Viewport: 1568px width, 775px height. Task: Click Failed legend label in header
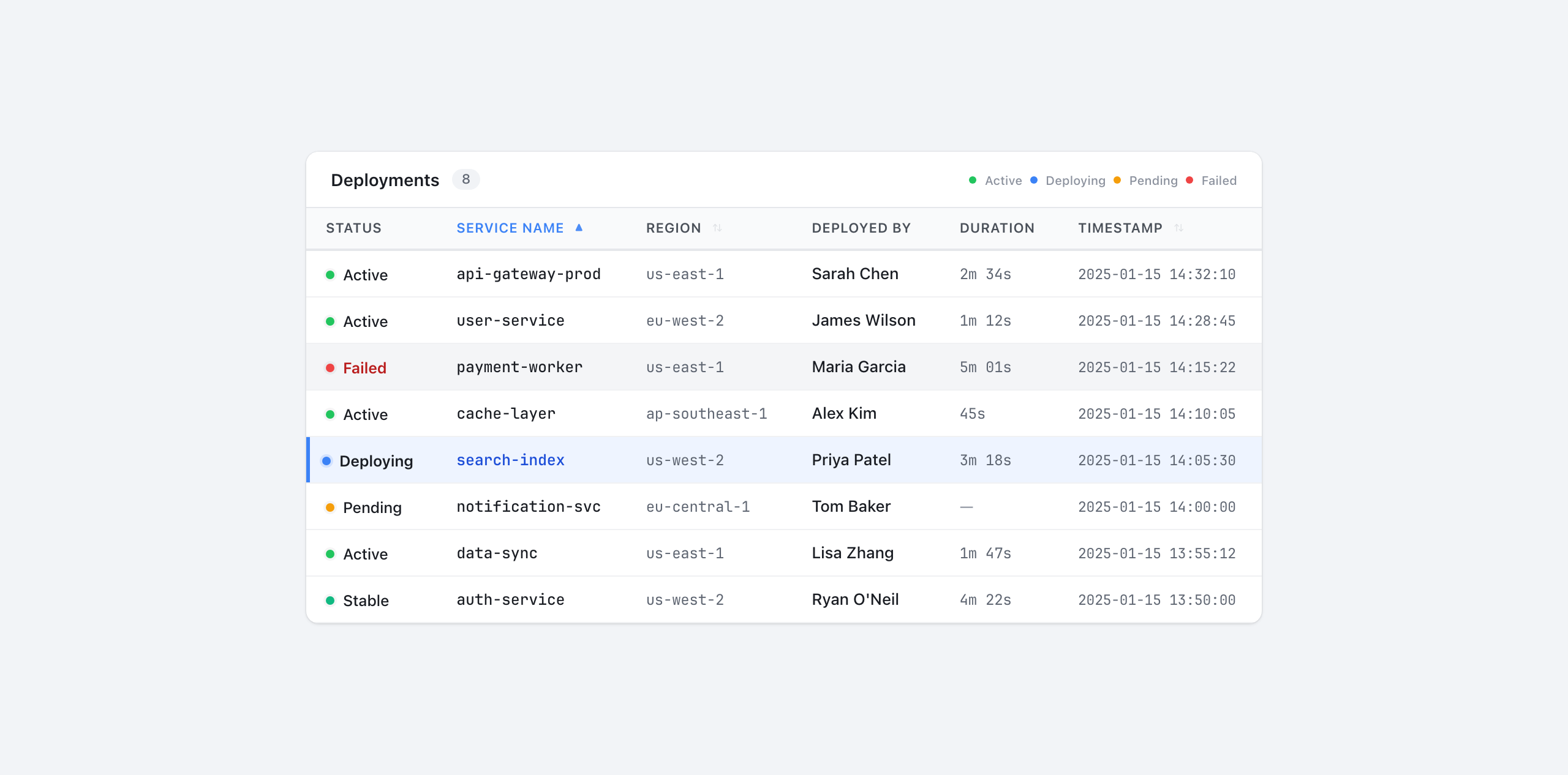1219,181
